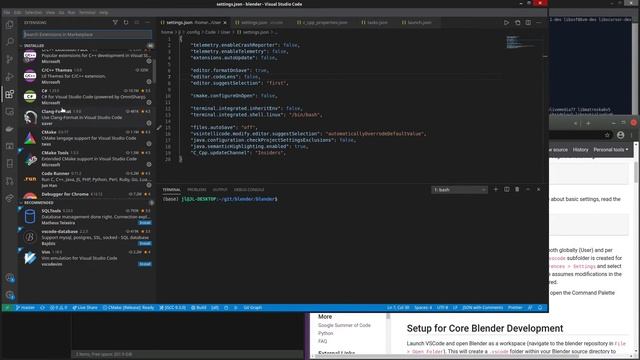
Task: Focus Search Extensions in Marketplace field
Action: (x=87, y=34)
